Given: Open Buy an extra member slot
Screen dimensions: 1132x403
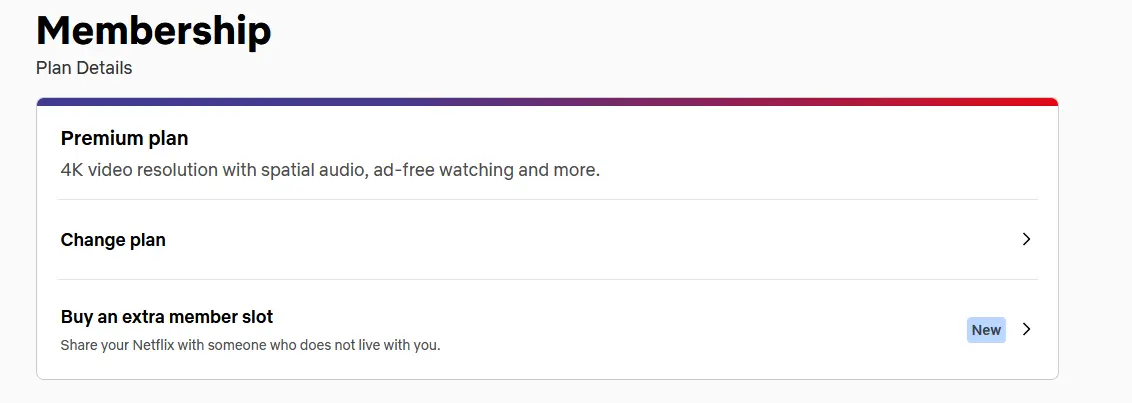Looking at the screenshot, I should click(167, 316).
